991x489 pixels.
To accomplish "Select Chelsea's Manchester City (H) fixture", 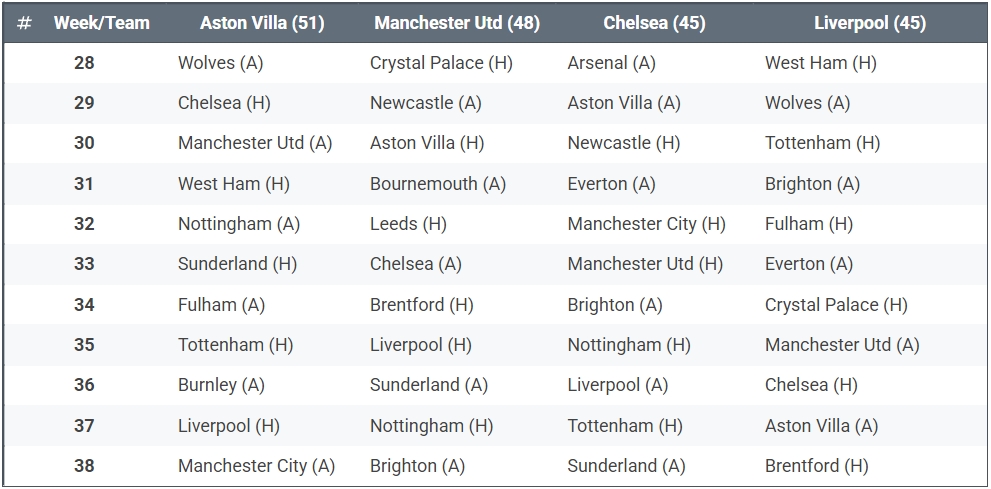I will coord(646,224).
